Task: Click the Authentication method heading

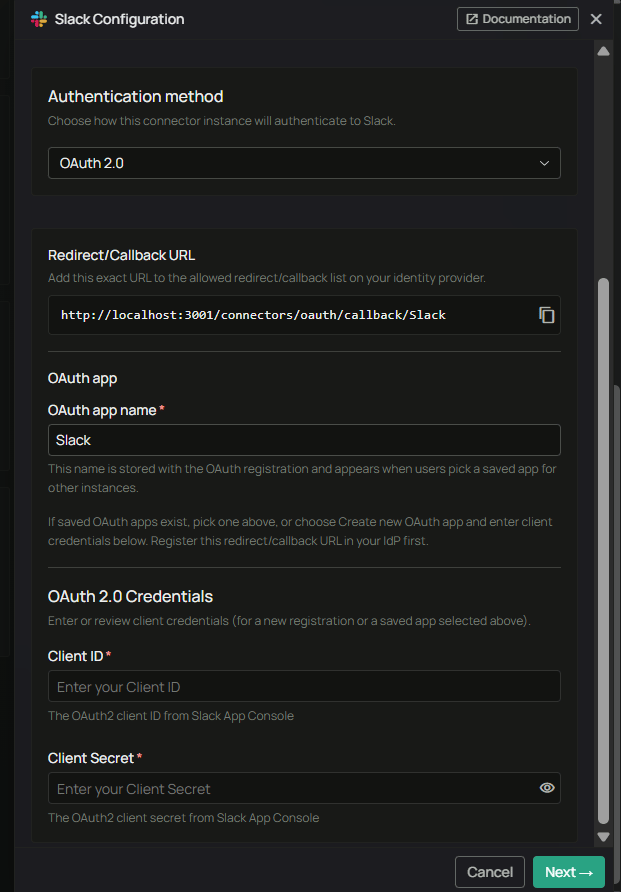Action: [135, 97]
